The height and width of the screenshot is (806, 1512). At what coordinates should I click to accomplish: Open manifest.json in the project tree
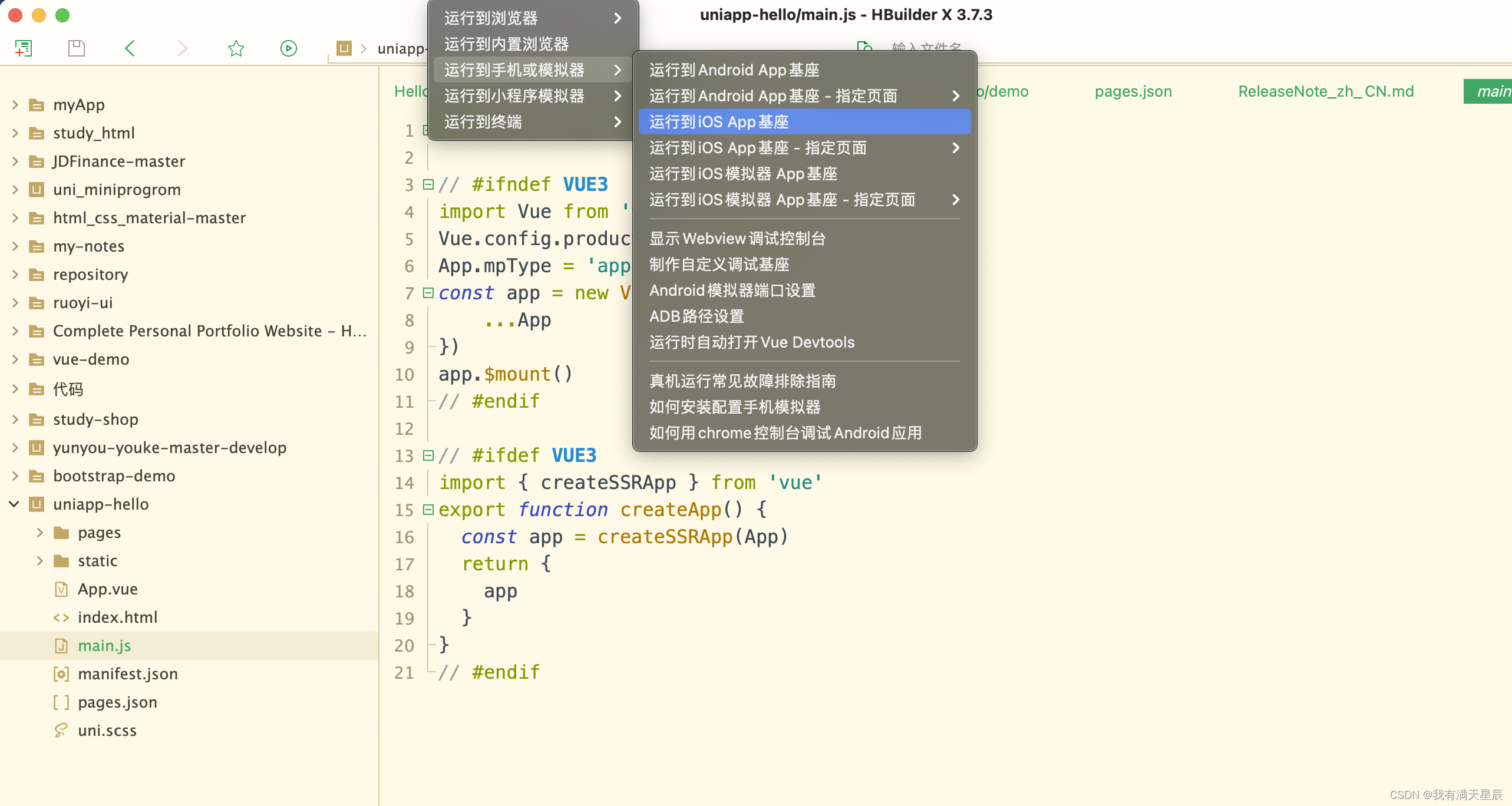pyautogui.click(x=127, y=673)
